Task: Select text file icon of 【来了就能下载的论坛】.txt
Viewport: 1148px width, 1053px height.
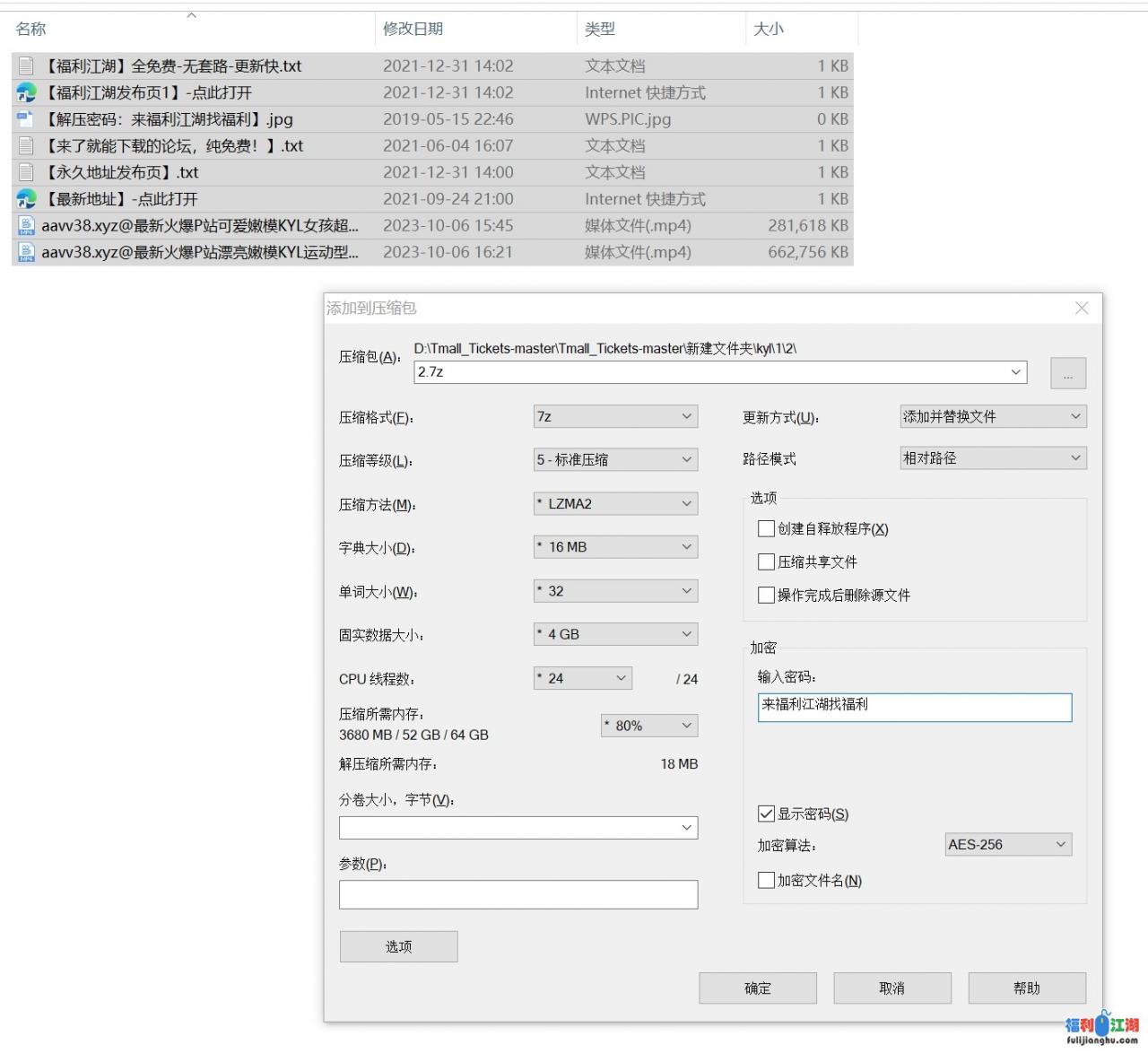Action: coord(24,145)
